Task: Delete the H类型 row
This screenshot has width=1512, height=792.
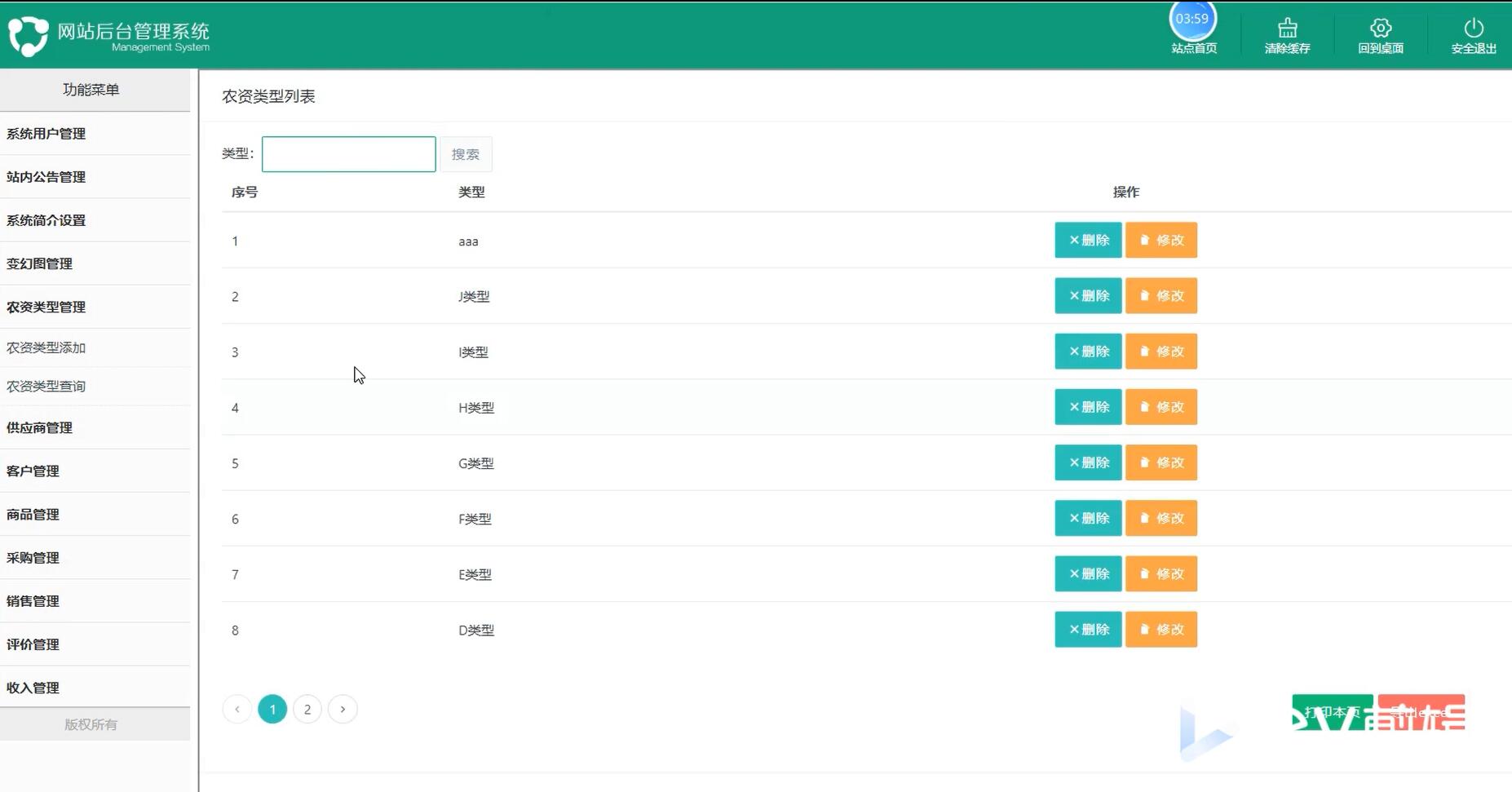Action: coord(1088,407)
